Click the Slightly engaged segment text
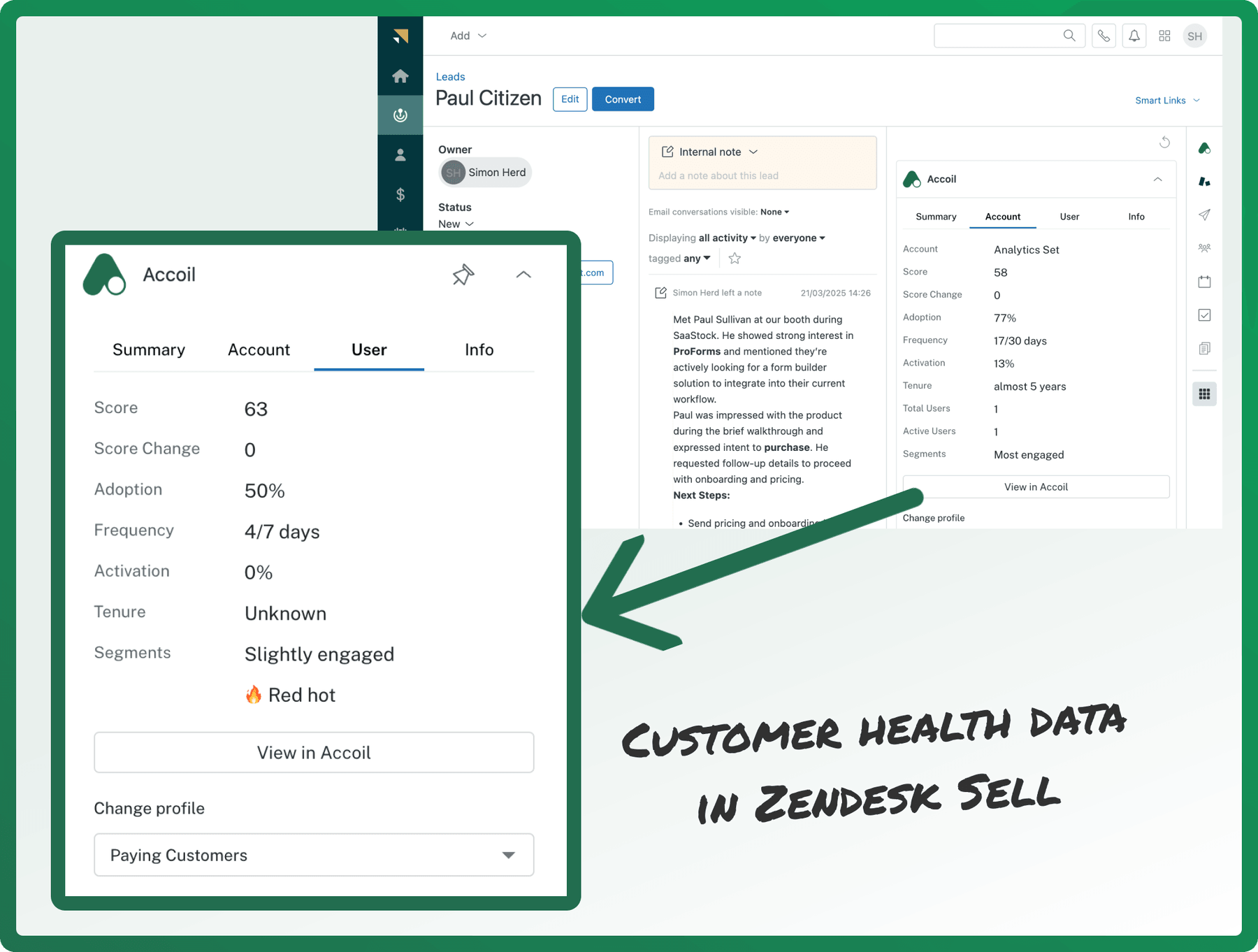Image resolution: width=1258 pixels, height=952 pixels. coord(319,654)
